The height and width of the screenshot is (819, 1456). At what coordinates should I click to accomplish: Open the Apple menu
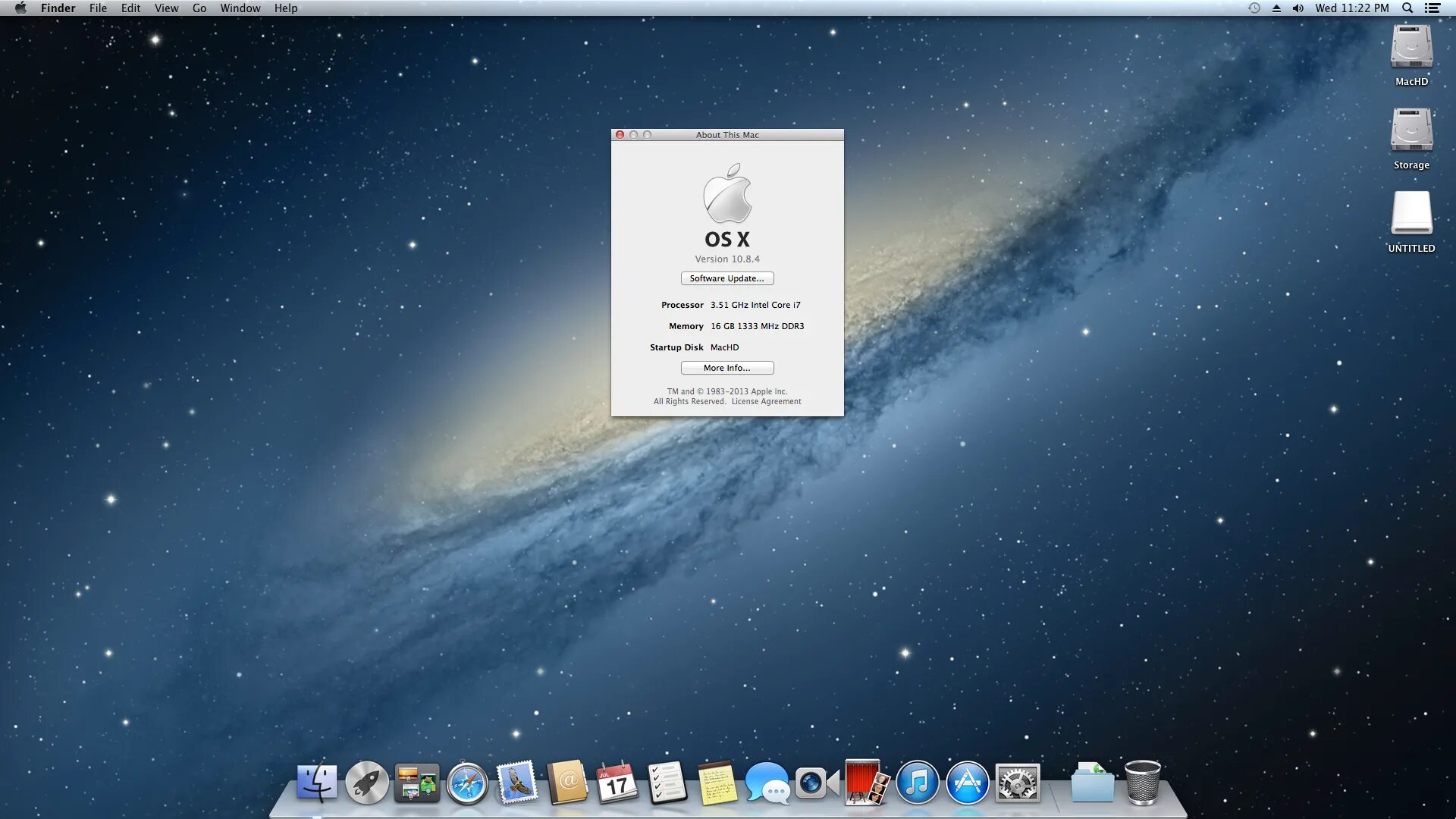point(20,8)
